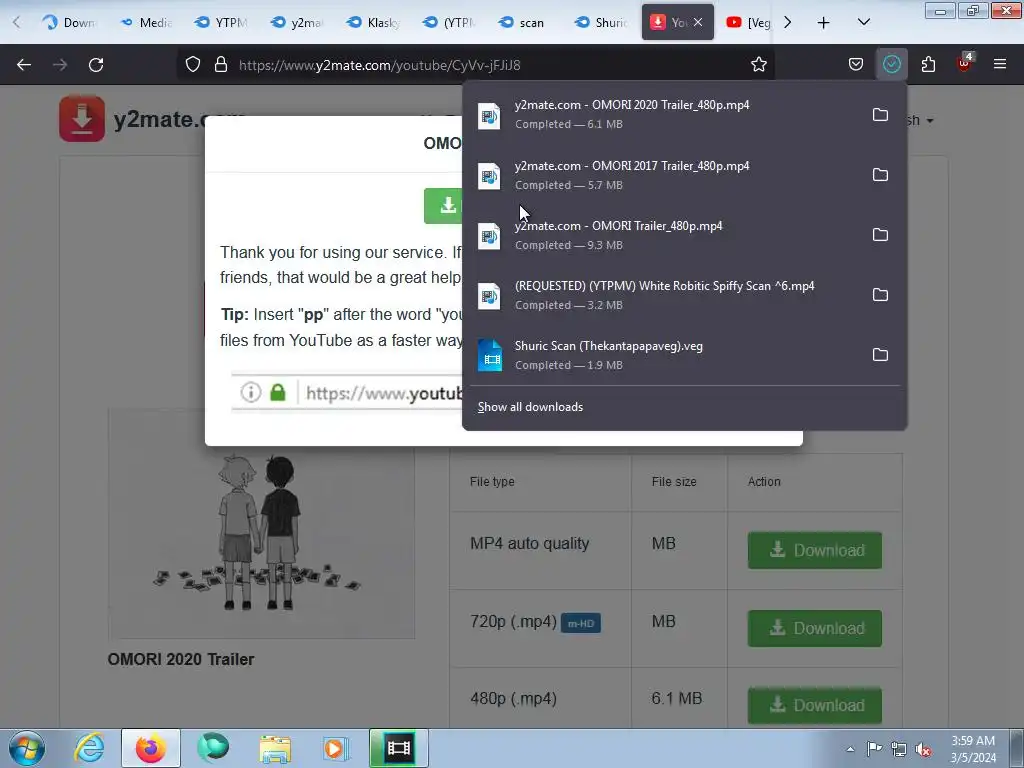
Task: Click the site padlock icon
Action: 221,64
